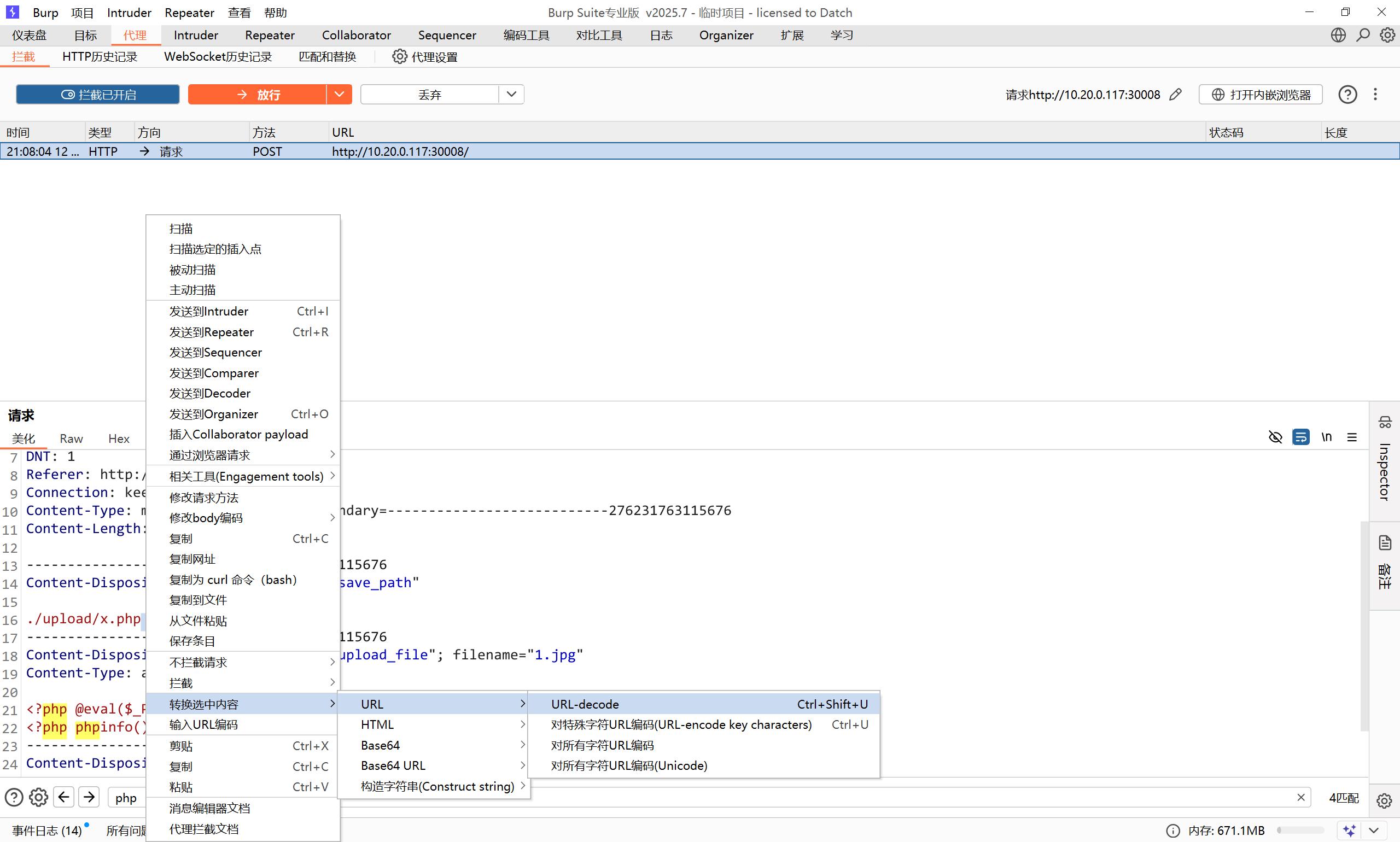Choose 发送到Repeater in the context menu
This screenshot has width=1400, height=842.
coord(212,332)
